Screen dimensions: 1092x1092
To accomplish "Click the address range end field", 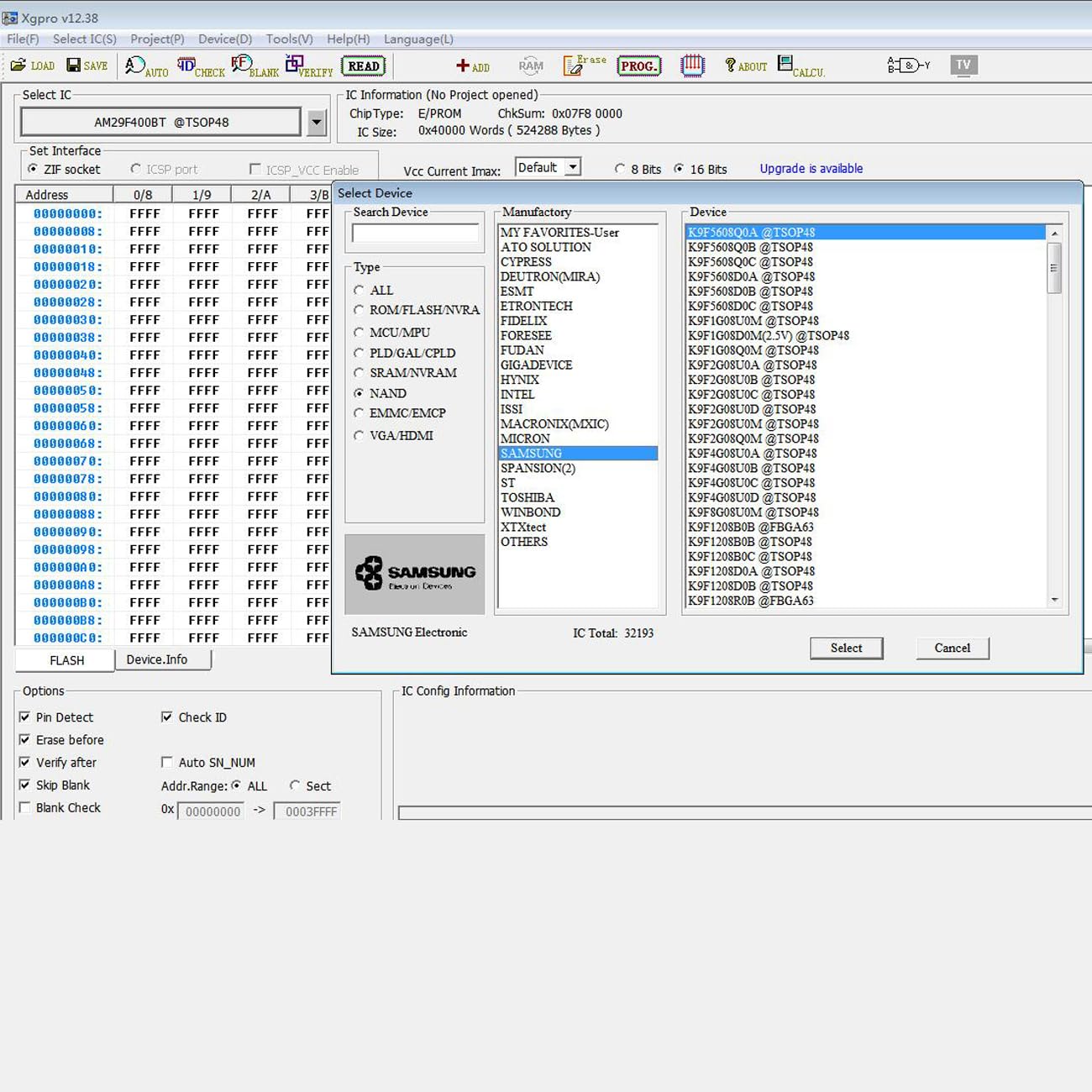I will click(x=307, y=811).
